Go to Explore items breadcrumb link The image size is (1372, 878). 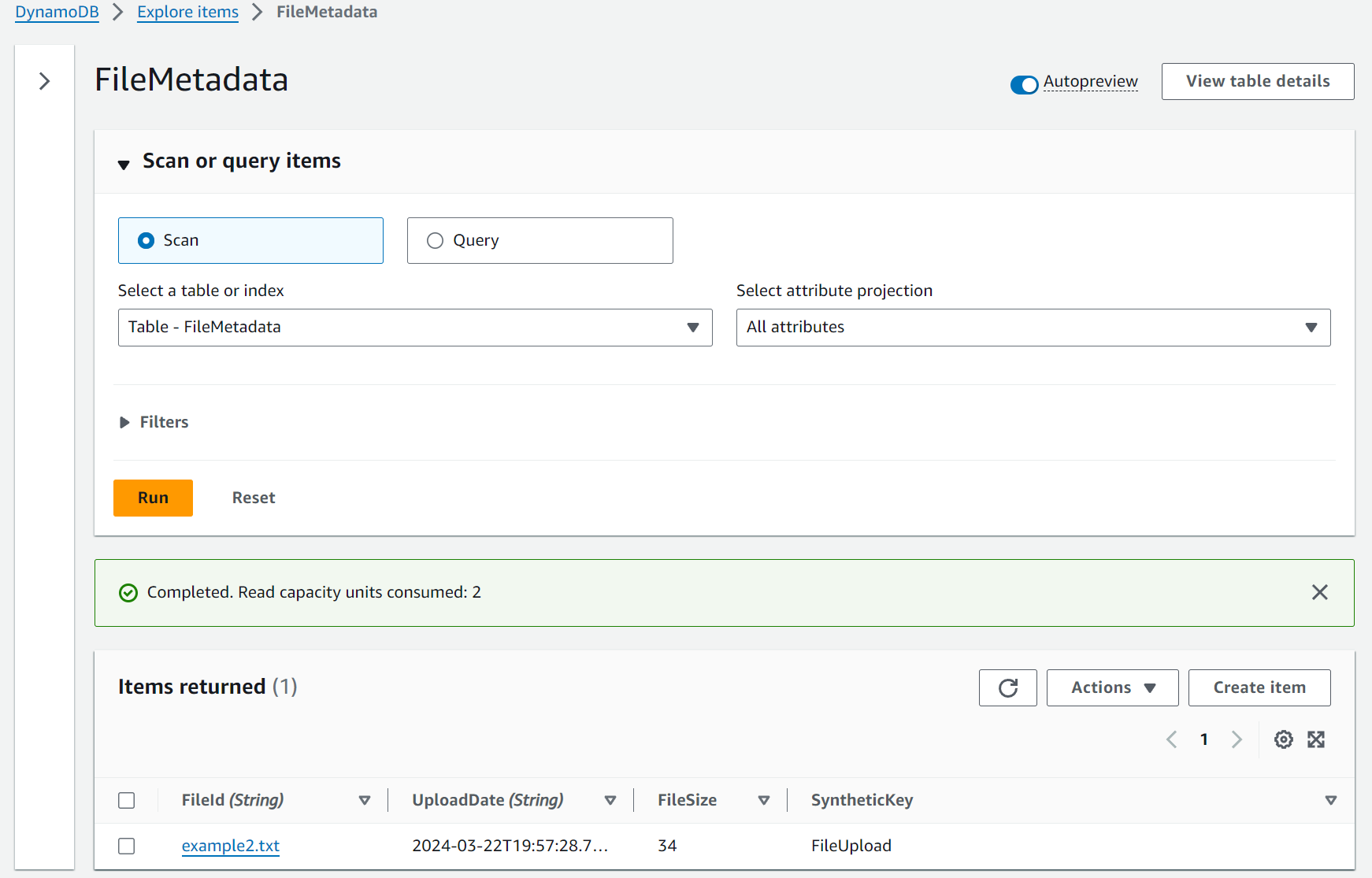(x=187, y=12)
